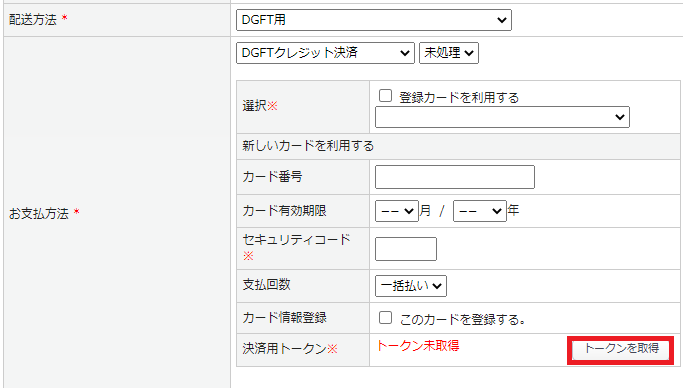Click the カード有効期限 label

pos(284,211)
